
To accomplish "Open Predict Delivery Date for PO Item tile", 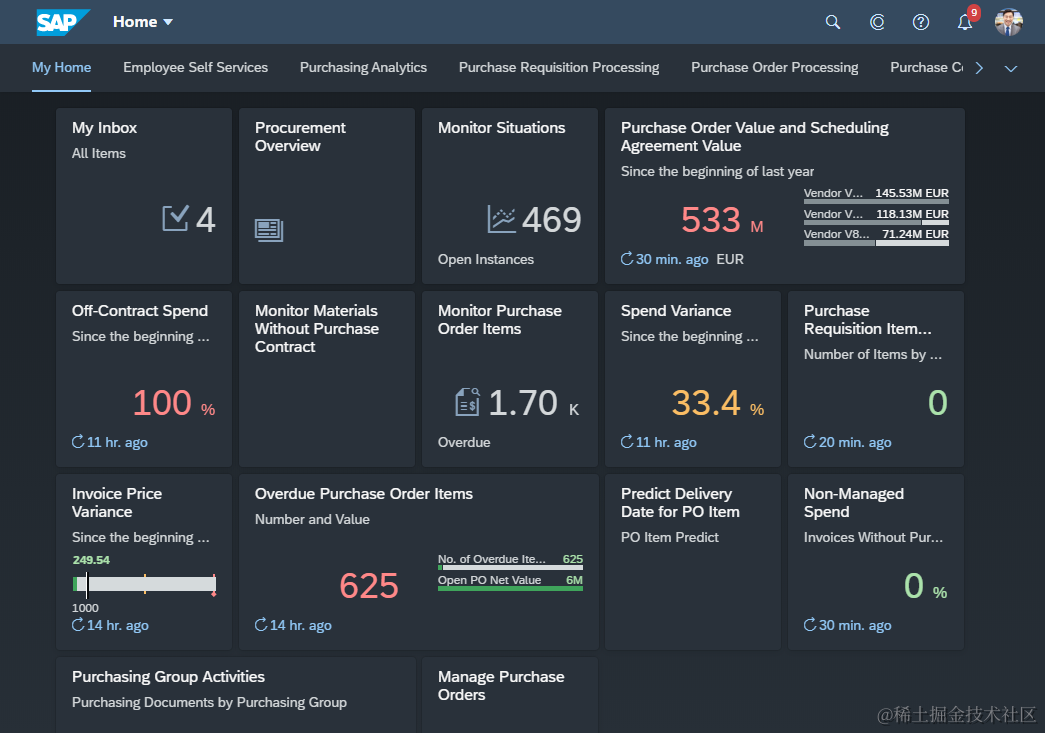I will point(692,562).
